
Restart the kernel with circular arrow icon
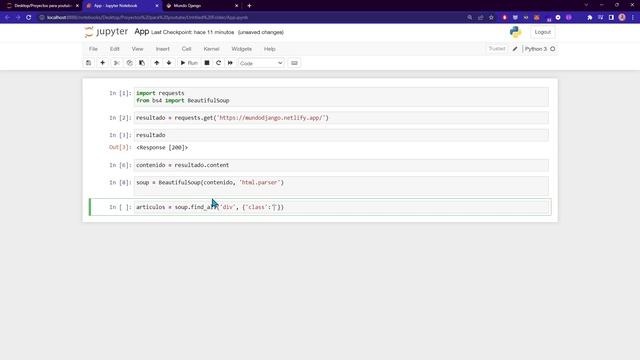pyautogui.click(x=218, y=63)
